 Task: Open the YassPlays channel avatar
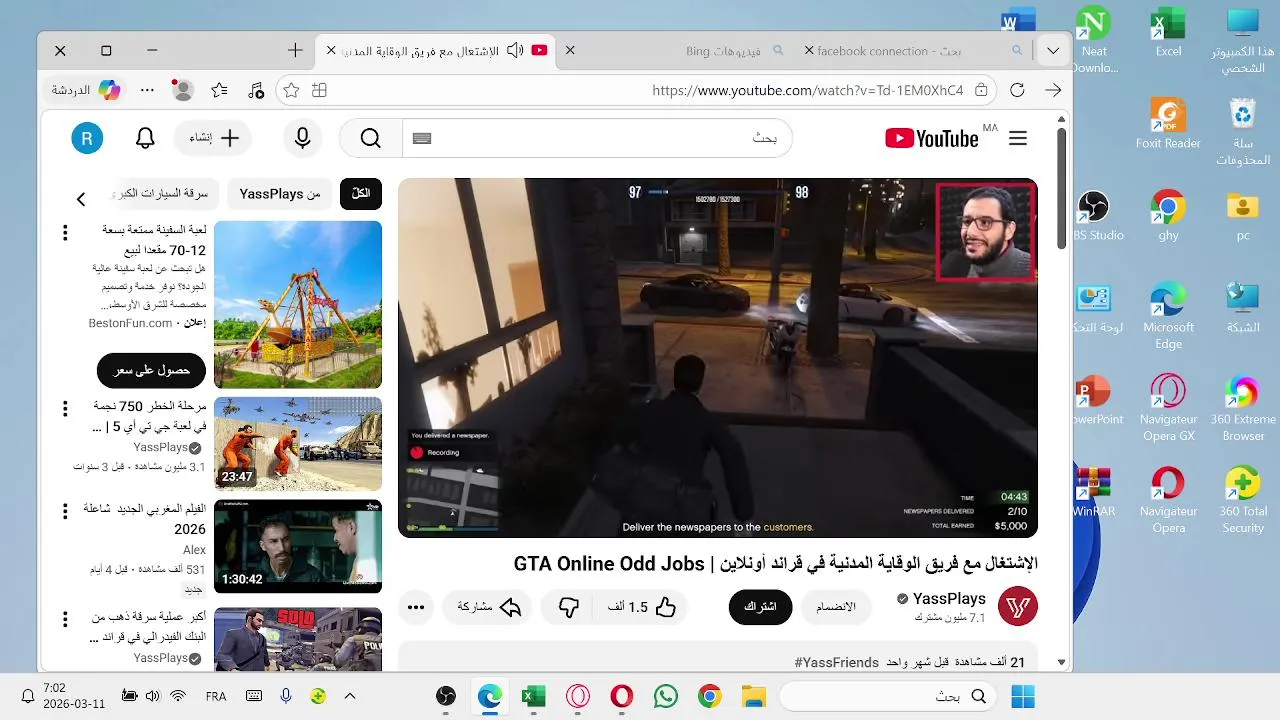tap(1018, 607)
